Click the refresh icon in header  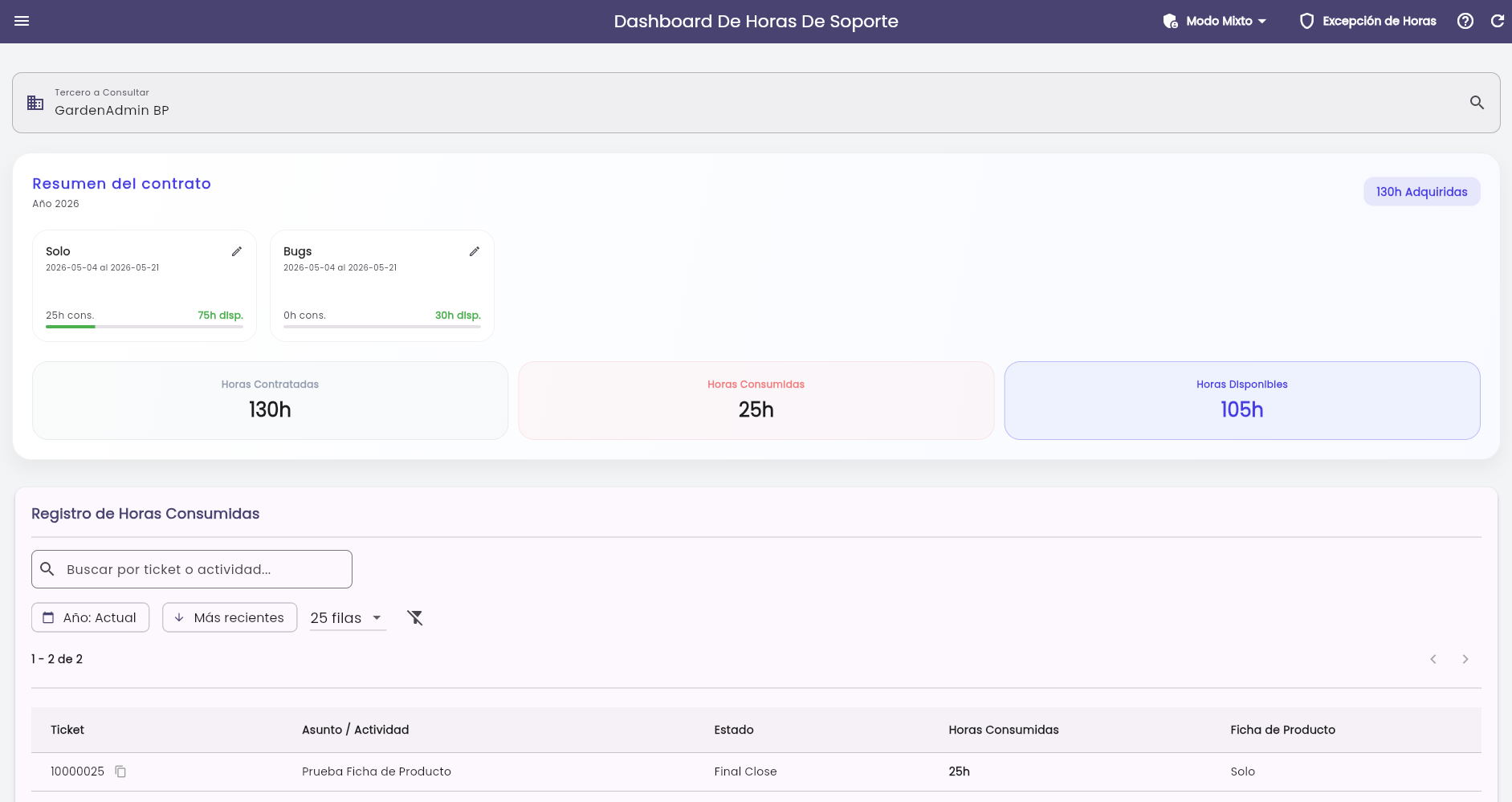click(1498, 21)
